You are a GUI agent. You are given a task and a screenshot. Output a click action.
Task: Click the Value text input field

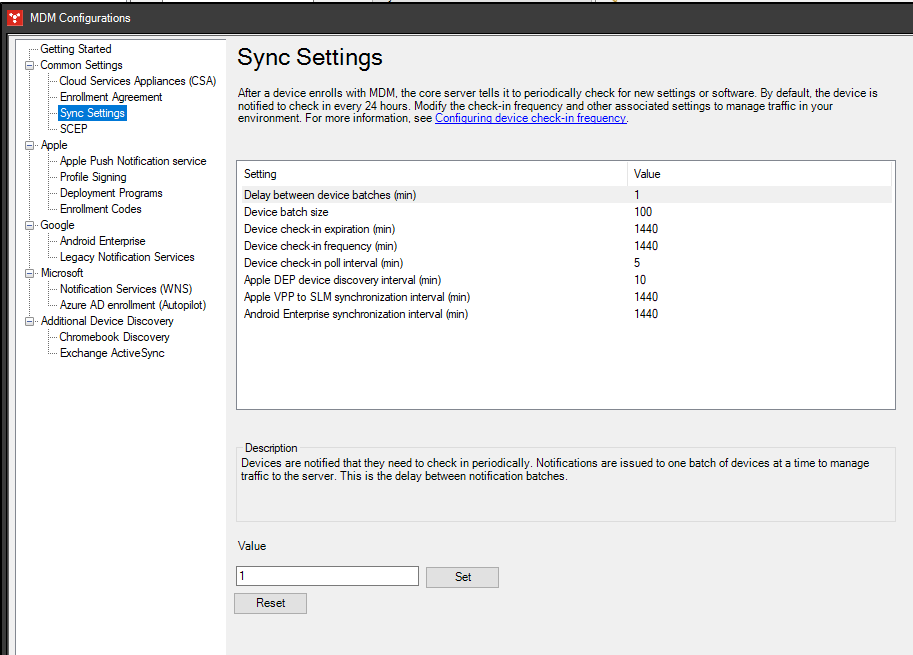(327, 576)
